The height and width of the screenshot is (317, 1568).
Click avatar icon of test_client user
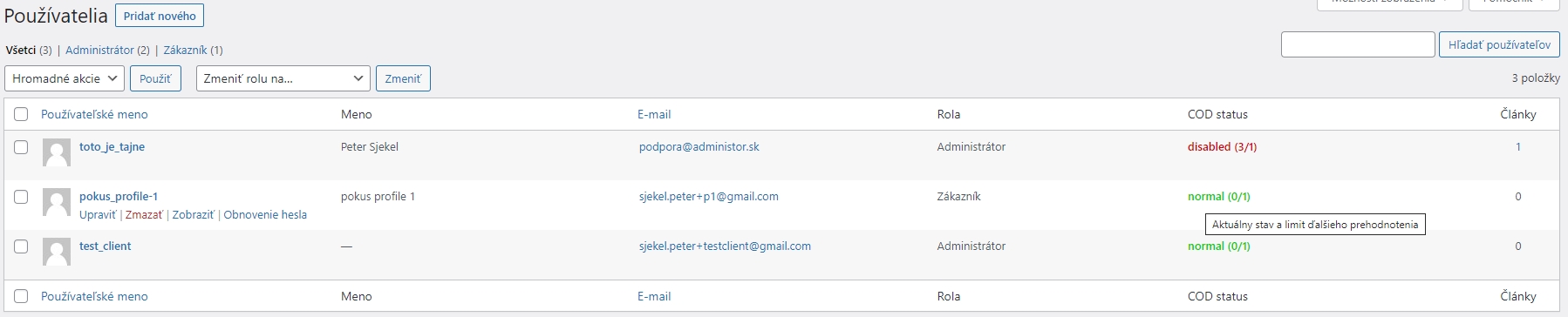pyautogui.click(x=57, y=252)
